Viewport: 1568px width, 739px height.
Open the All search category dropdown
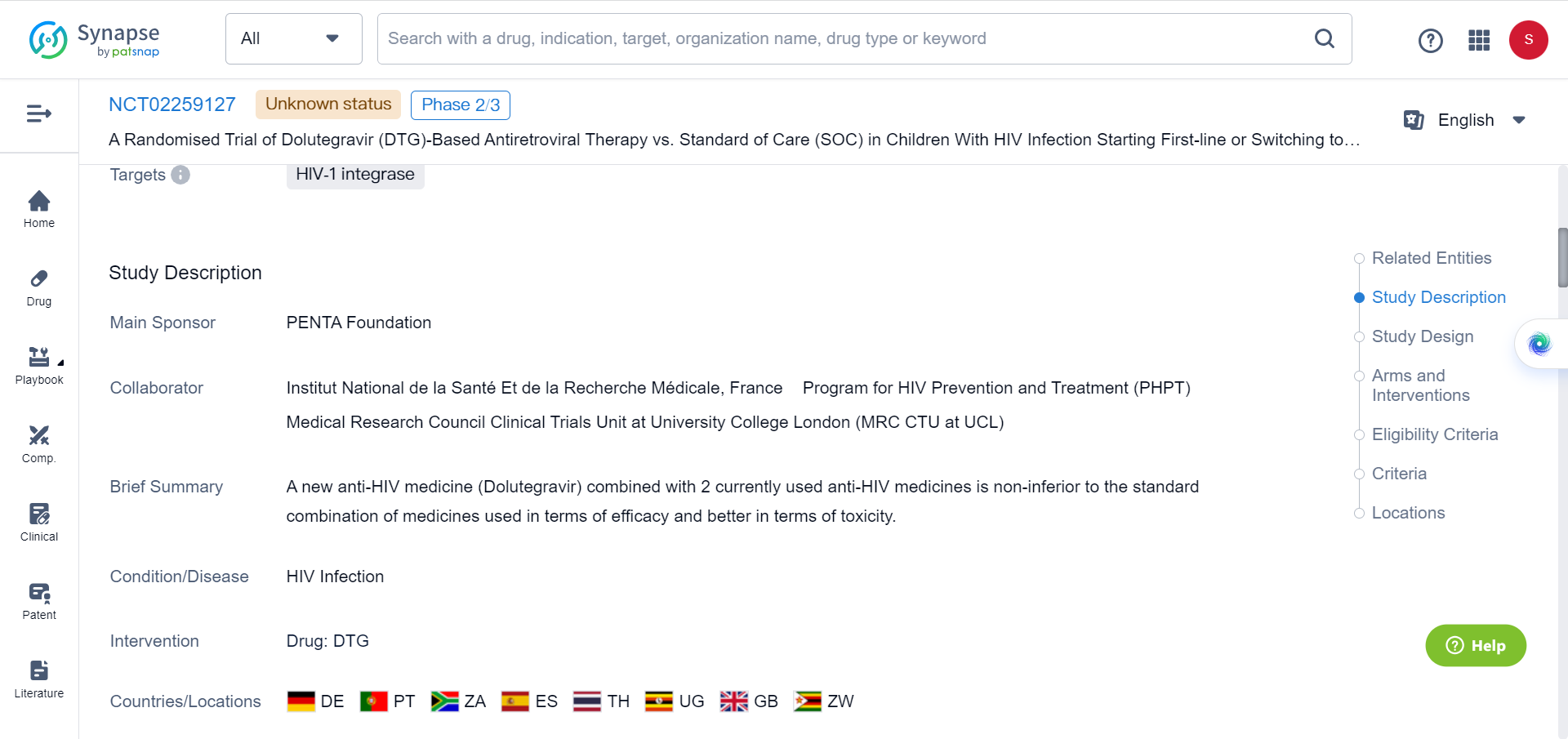tap(293, 38)
